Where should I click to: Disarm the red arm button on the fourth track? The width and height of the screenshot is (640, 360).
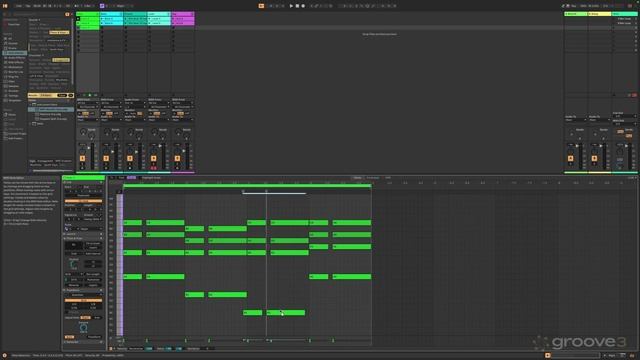pyautogui.click(x=153, y=168)
